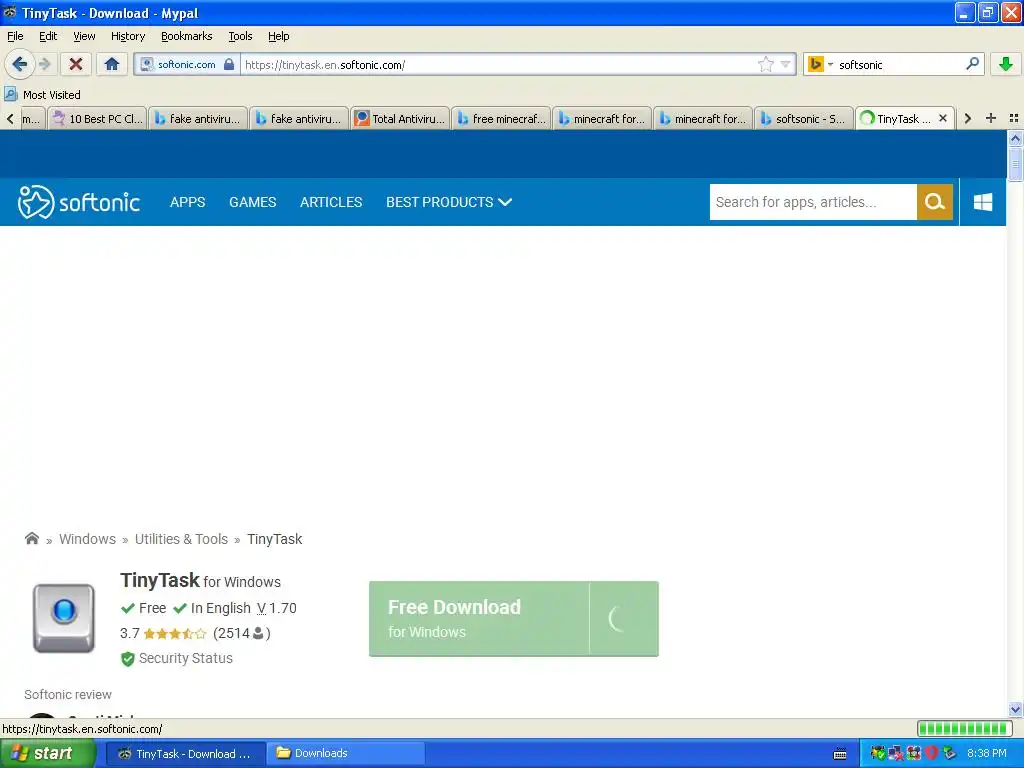Click the Softonic logo
The width and height of the screenshot is (1024, 768).
78,202
